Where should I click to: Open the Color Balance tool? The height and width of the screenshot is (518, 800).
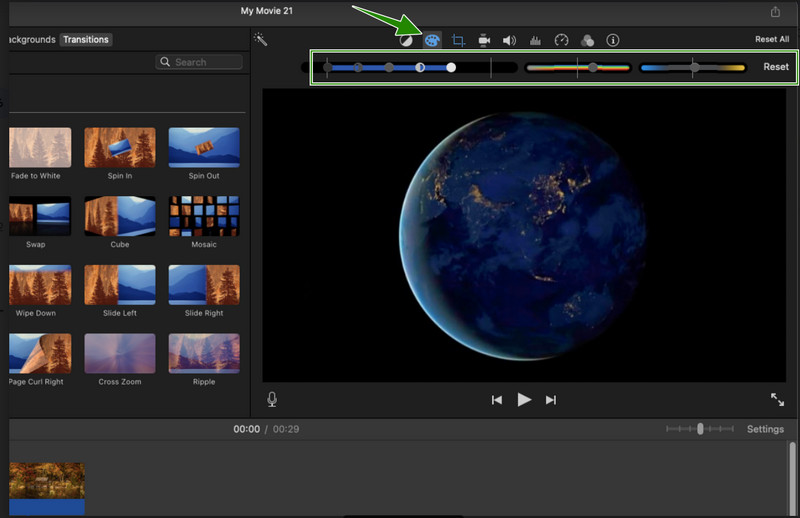coord(406,41)
